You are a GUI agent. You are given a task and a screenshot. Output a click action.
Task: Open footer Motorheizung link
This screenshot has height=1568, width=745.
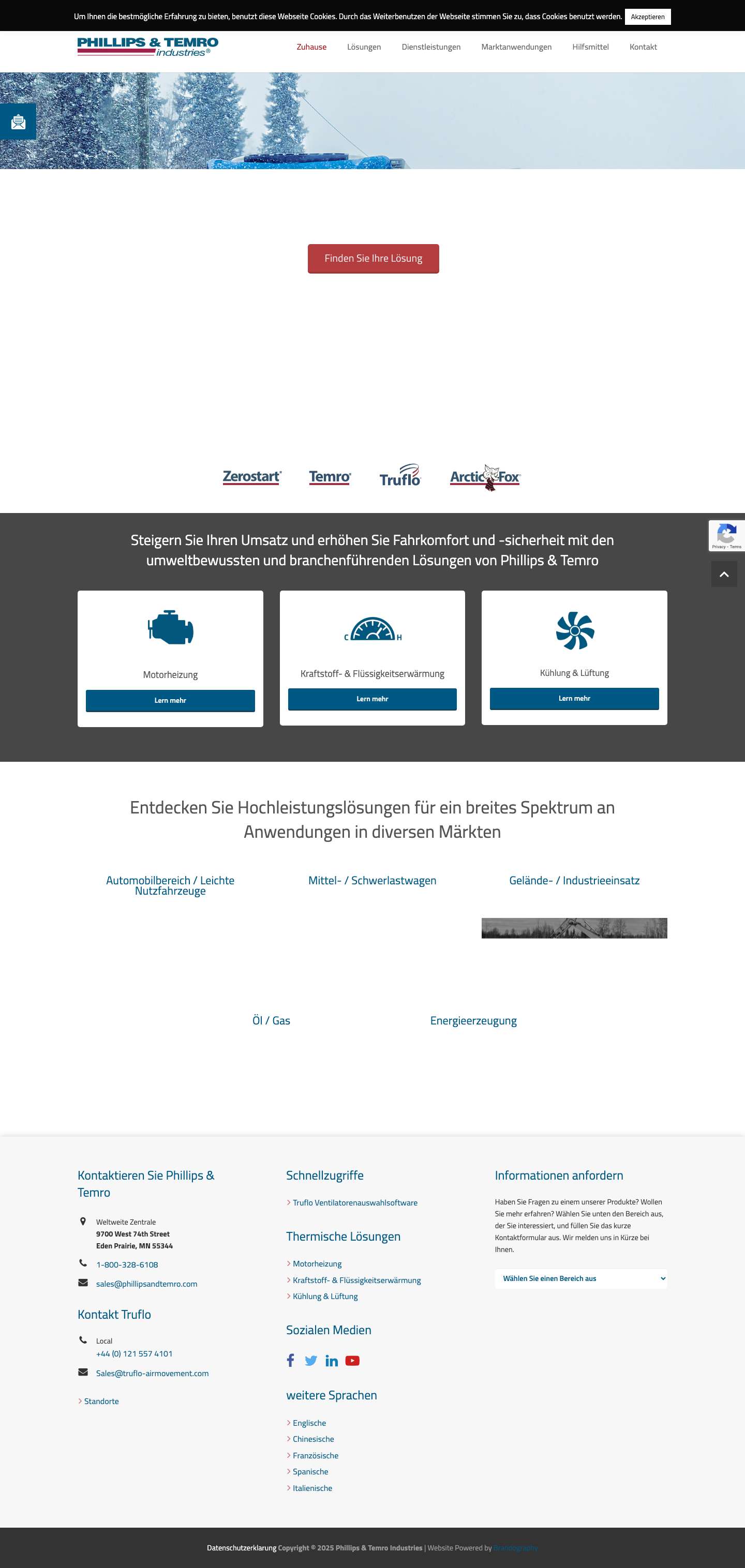pyautogui.click(x=317, y=1263)
